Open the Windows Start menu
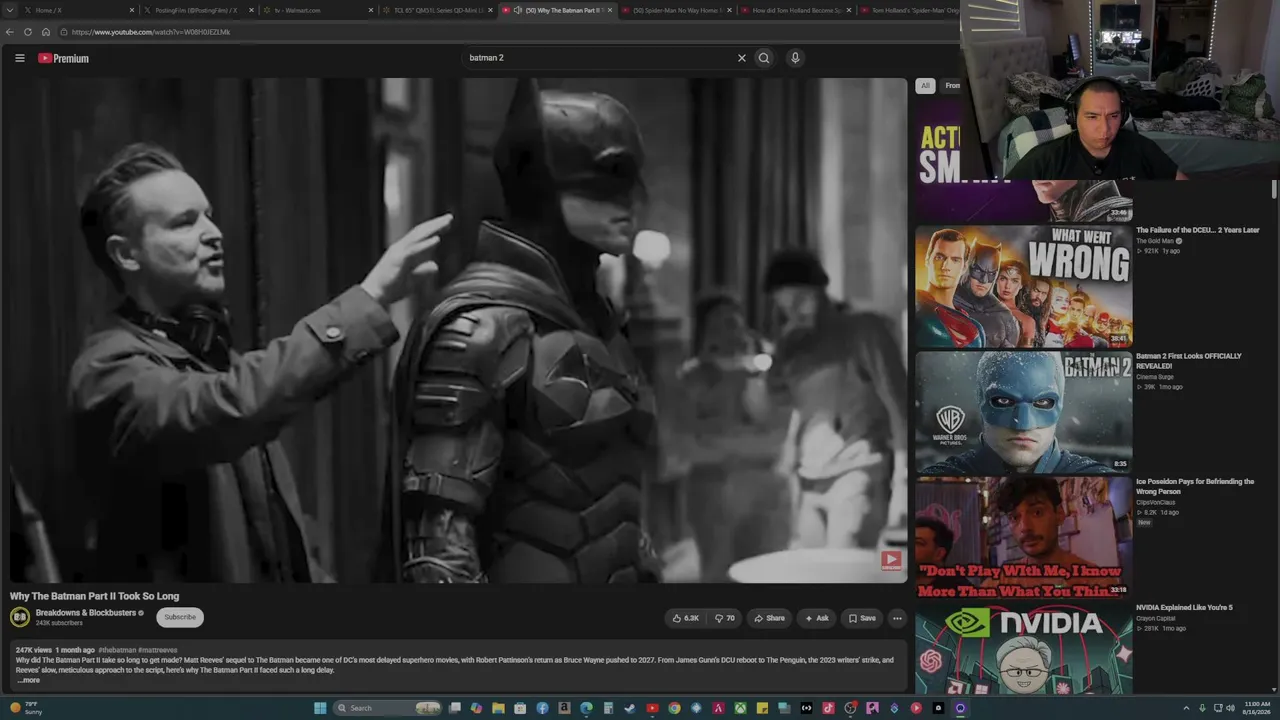The height and width of the screenshot is (720, 1280). point(320,708)
